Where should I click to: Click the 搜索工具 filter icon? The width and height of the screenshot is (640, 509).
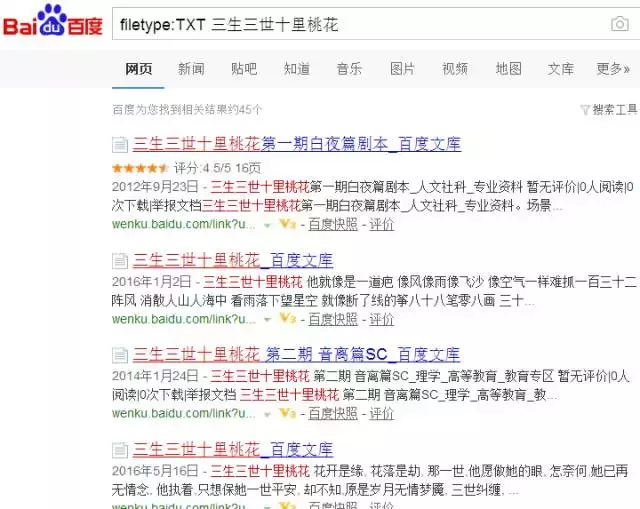tap(585, 110)
